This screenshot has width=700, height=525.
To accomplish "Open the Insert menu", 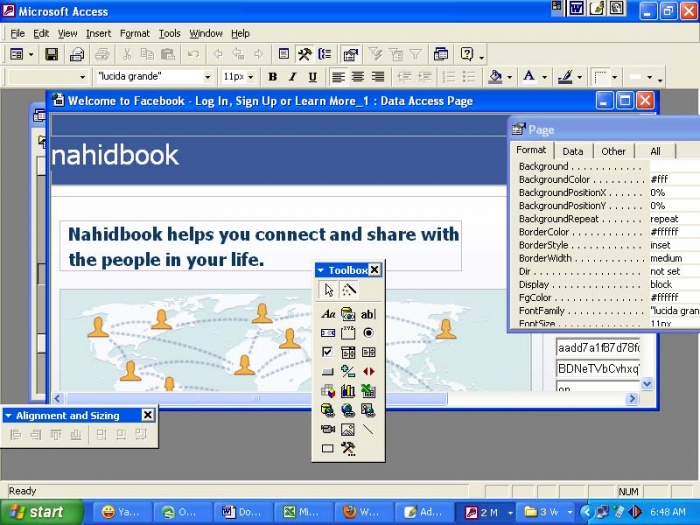I will pos(98,33).
